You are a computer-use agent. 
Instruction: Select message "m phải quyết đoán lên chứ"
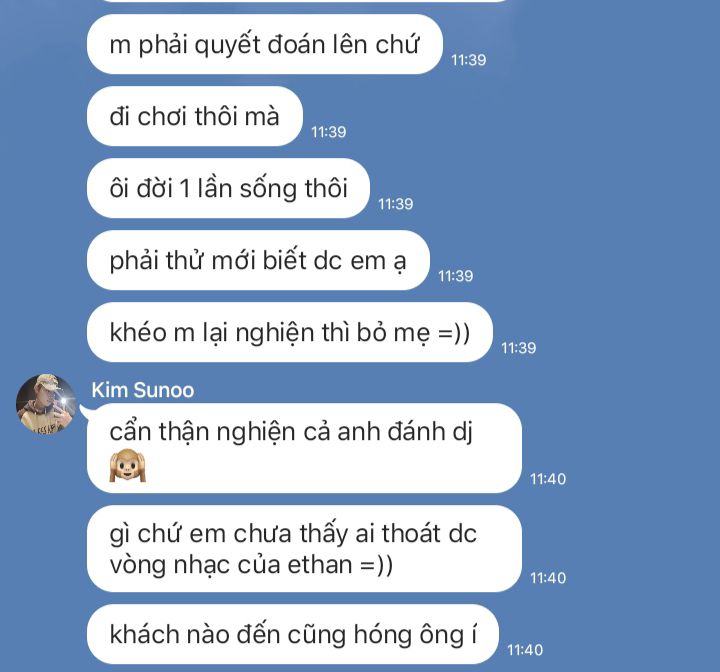(x=265, y=44)
